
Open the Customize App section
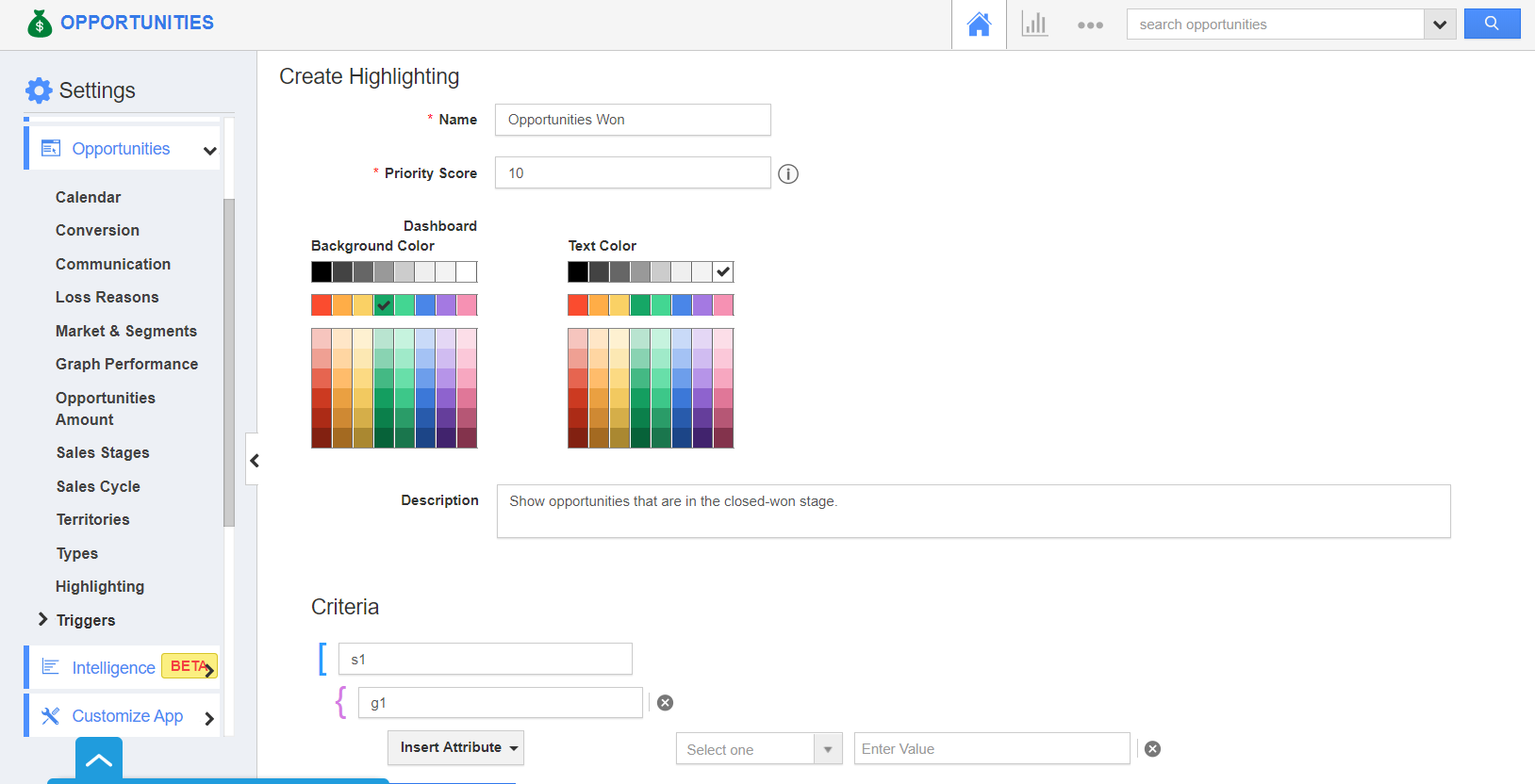click(x=127, y=716)
